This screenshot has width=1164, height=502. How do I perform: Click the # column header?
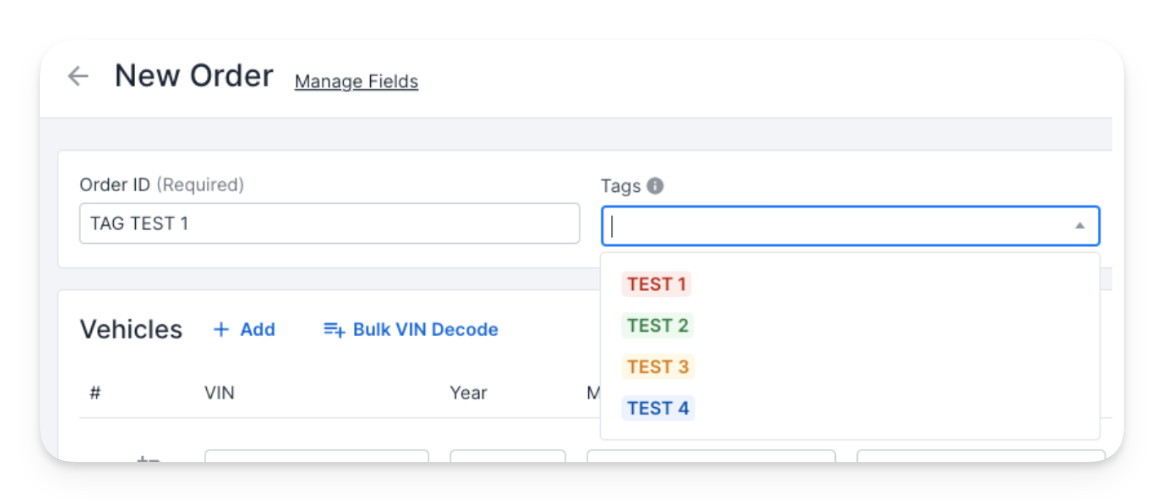95,393
